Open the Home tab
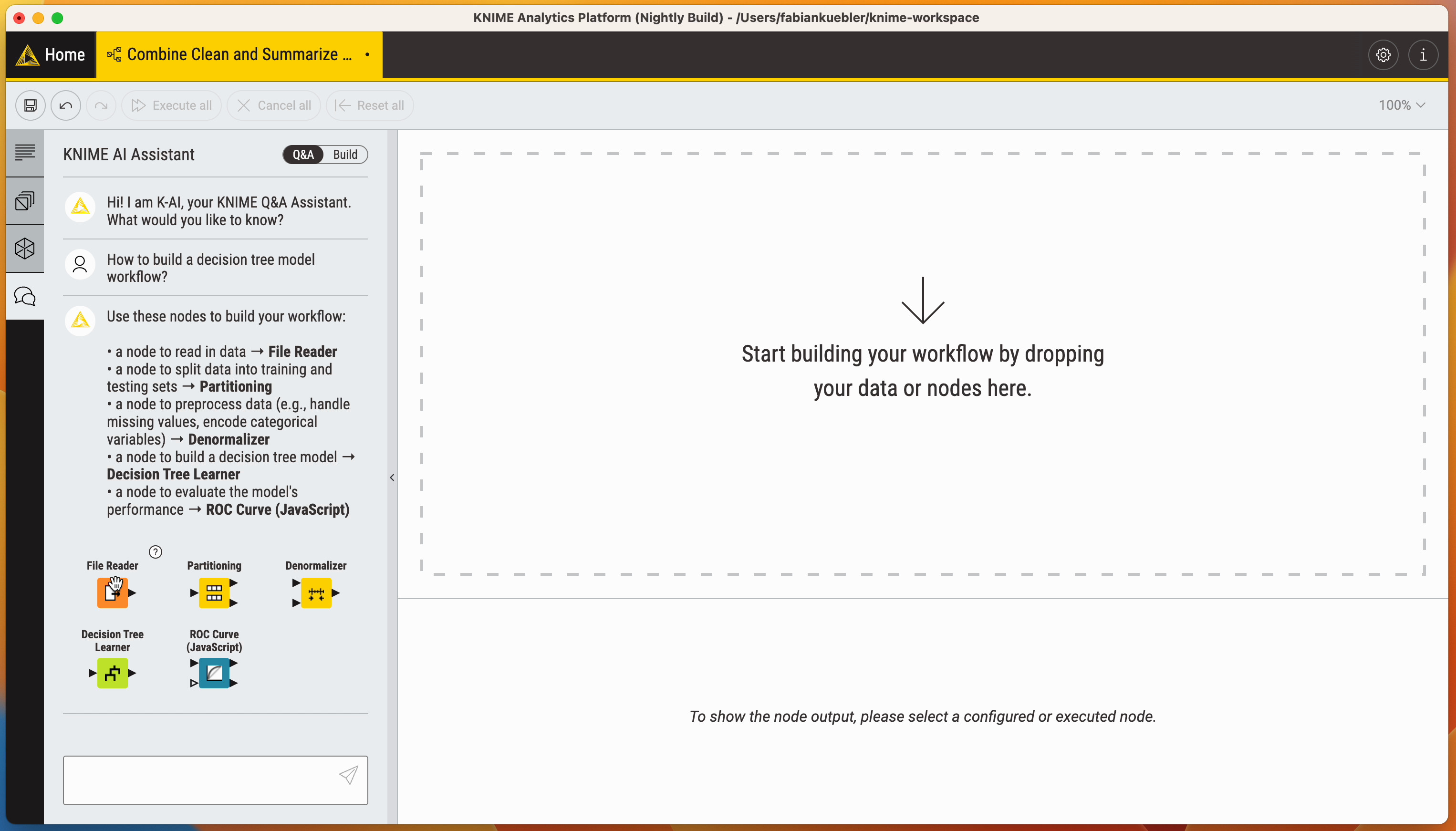The height and width of the screenshot is (831, 1456). pos(52,55)
